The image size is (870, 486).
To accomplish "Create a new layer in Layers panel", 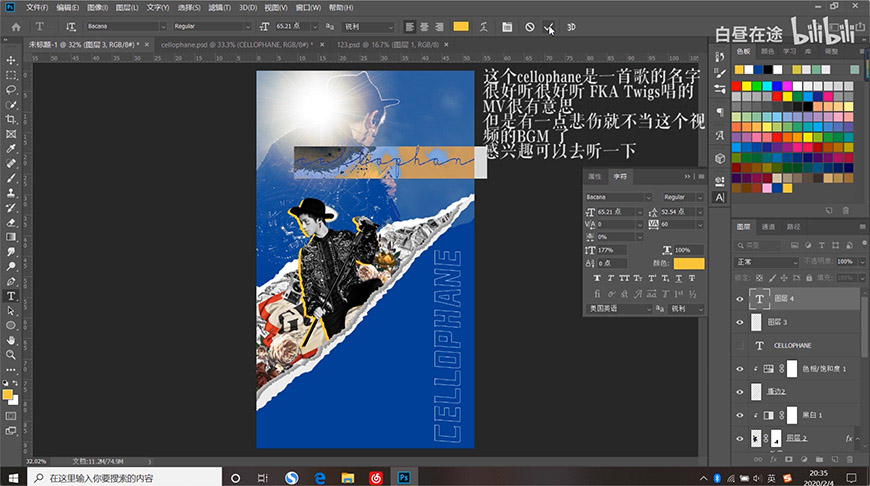I will tap(834, 459).
